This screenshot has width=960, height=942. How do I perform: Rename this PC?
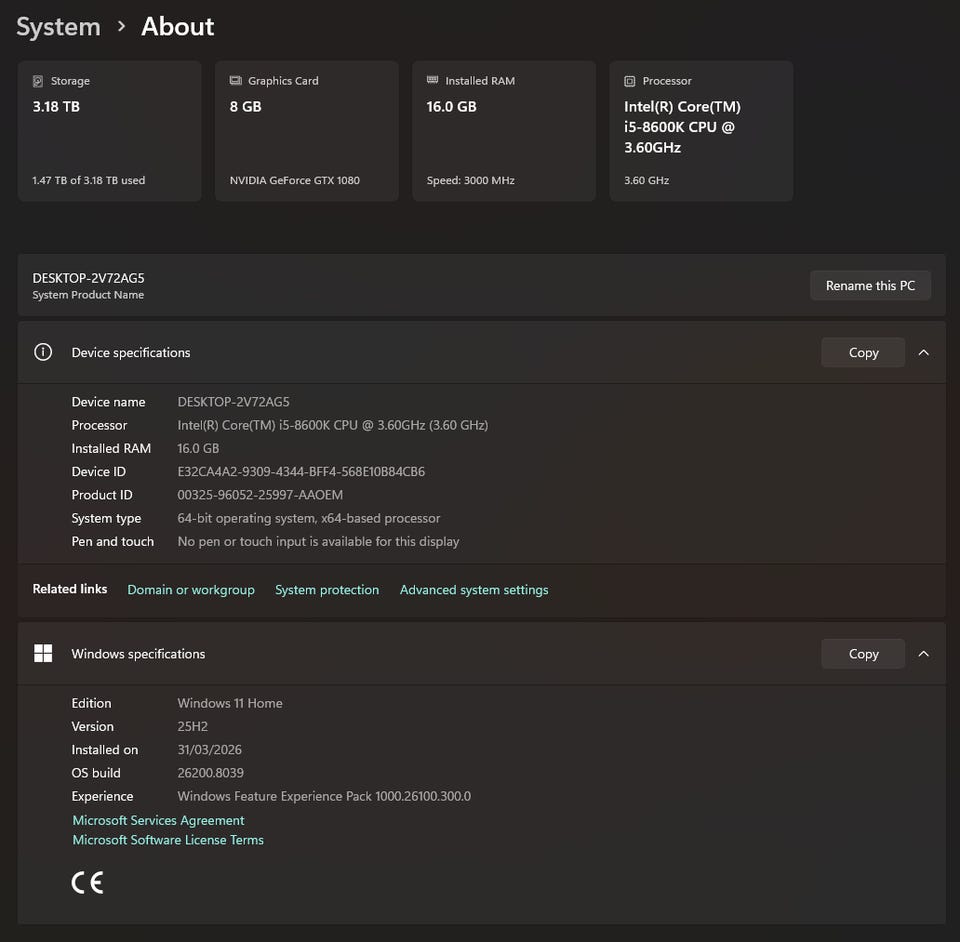pos(870,285)
